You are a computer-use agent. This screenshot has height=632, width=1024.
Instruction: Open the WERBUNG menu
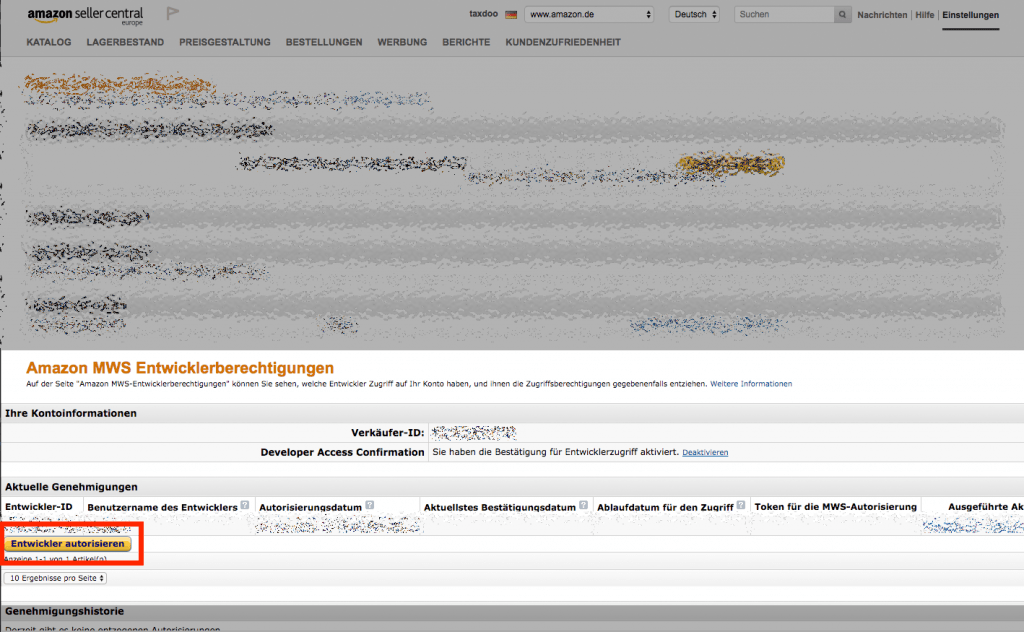pos(402,42)
